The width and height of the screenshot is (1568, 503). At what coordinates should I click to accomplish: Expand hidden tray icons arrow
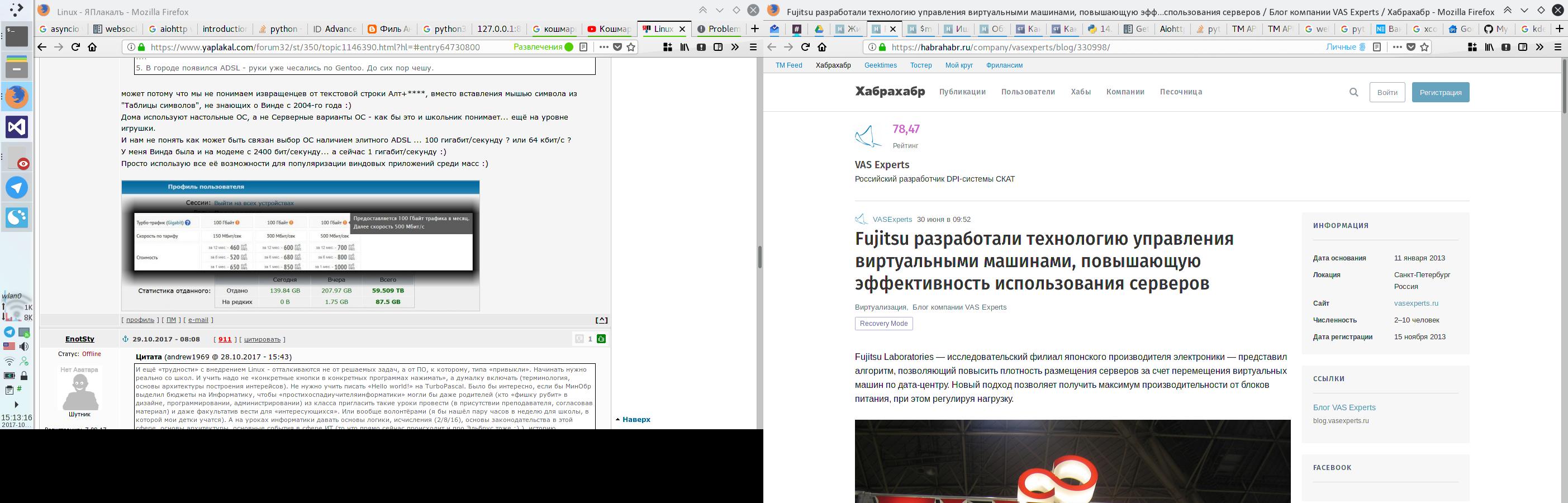tap(16, 404)
